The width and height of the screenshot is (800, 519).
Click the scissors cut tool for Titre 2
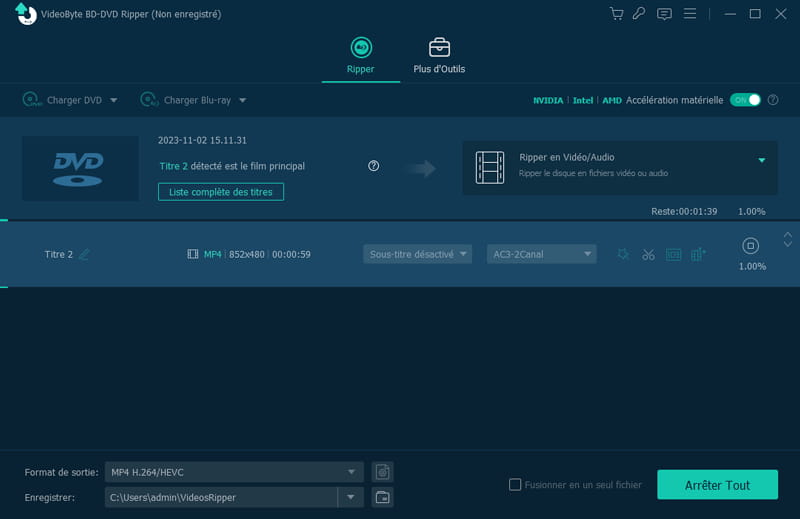point(648,254)
